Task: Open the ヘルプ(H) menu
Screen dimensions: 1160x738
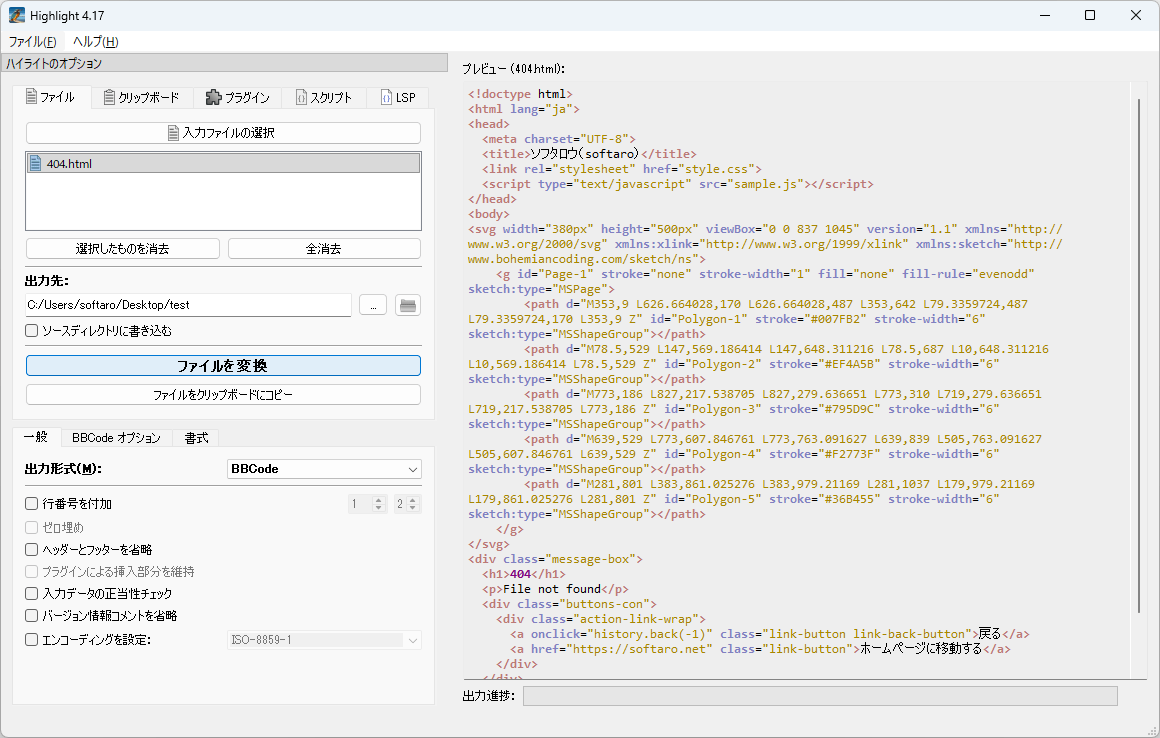Action: [95, 42]
